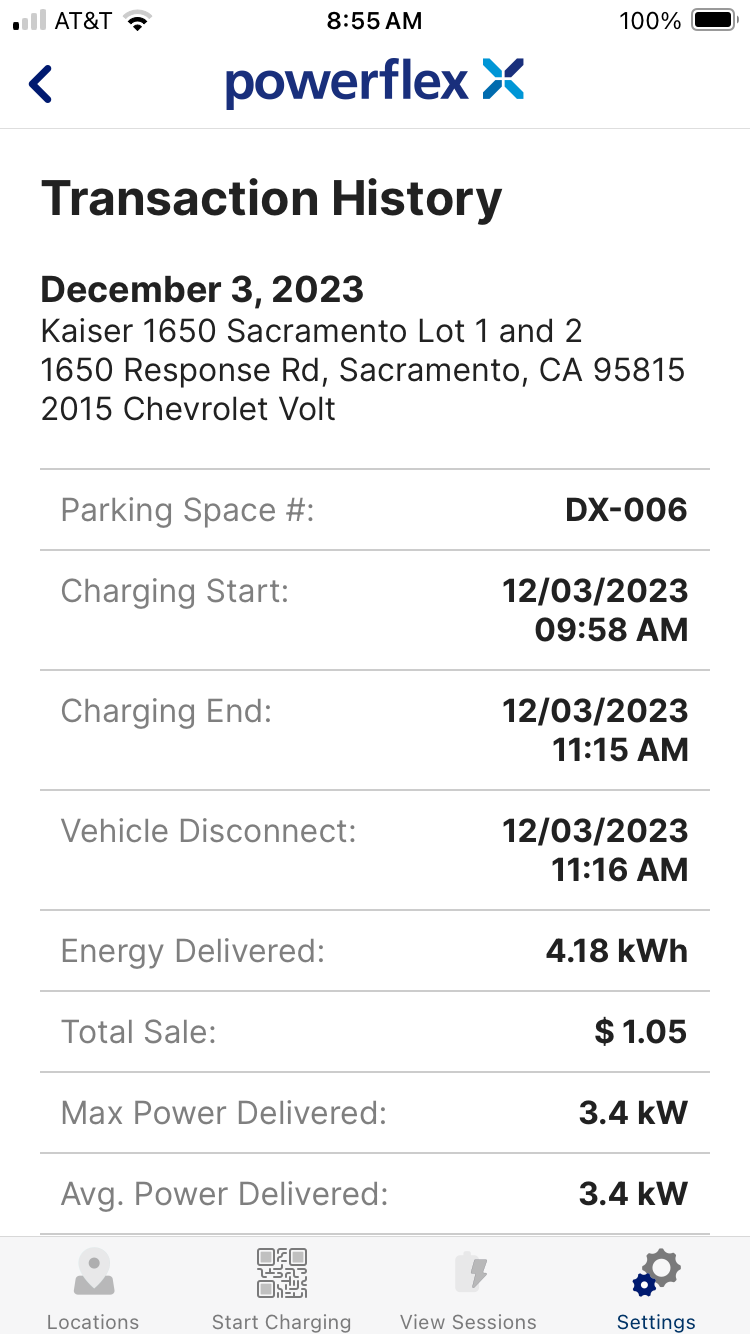
Task: Tap the 2015 Chevrolet Volt vehicle text
Action: (188, 409)
